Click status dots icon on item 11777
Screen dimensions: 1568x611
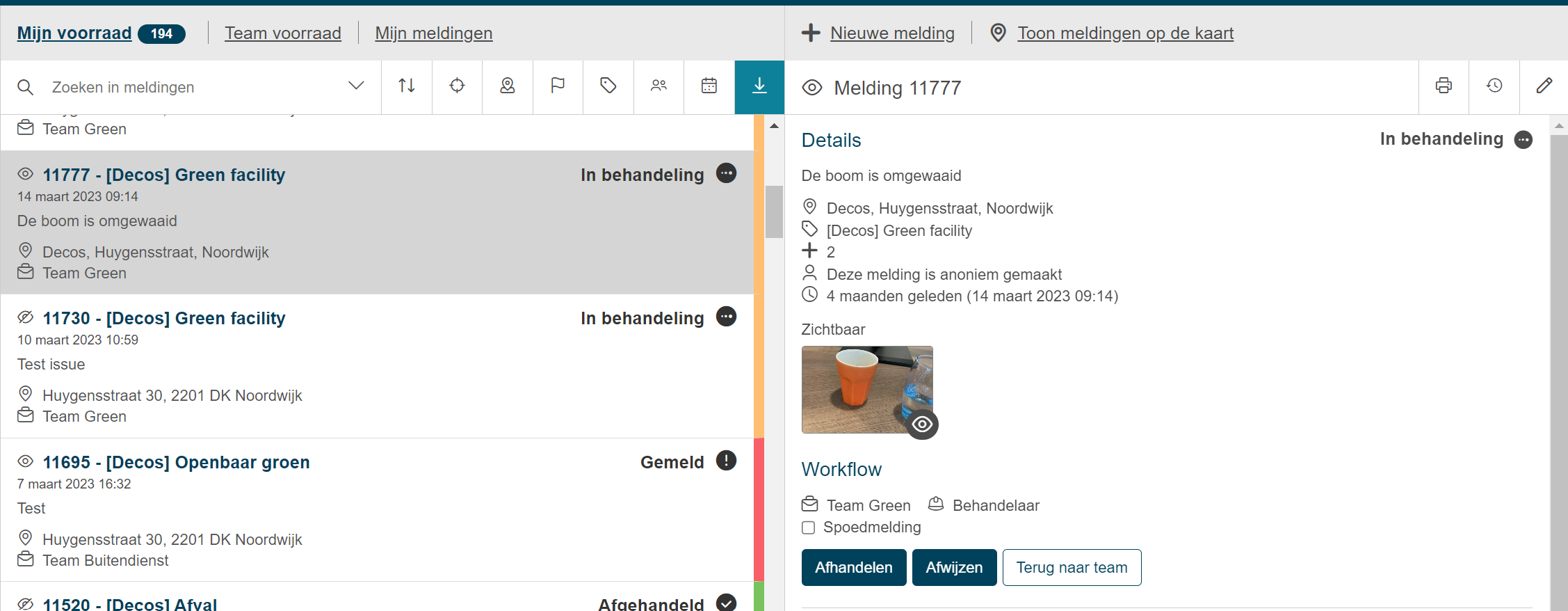(726, 173)
